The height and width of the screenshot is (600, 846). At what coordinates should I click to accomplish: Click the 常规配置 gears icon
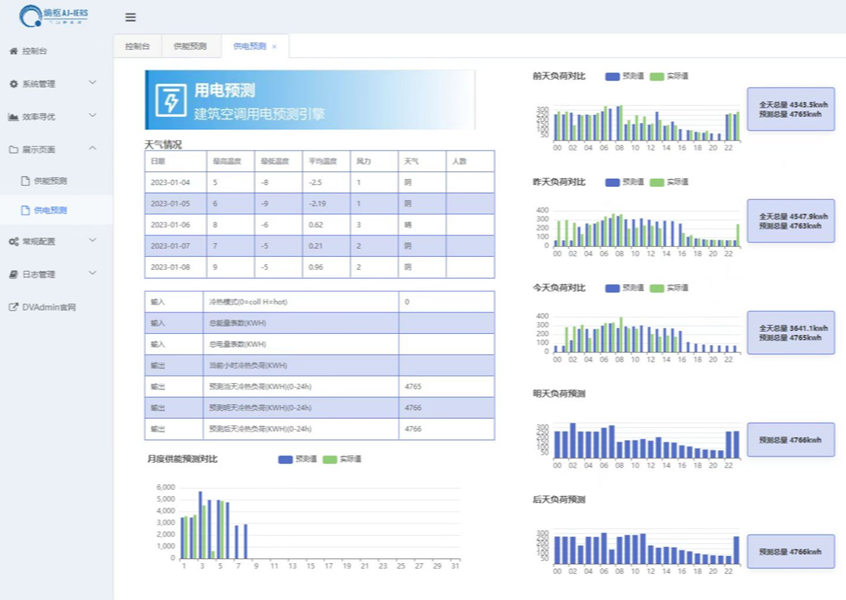tap(13, 241)
